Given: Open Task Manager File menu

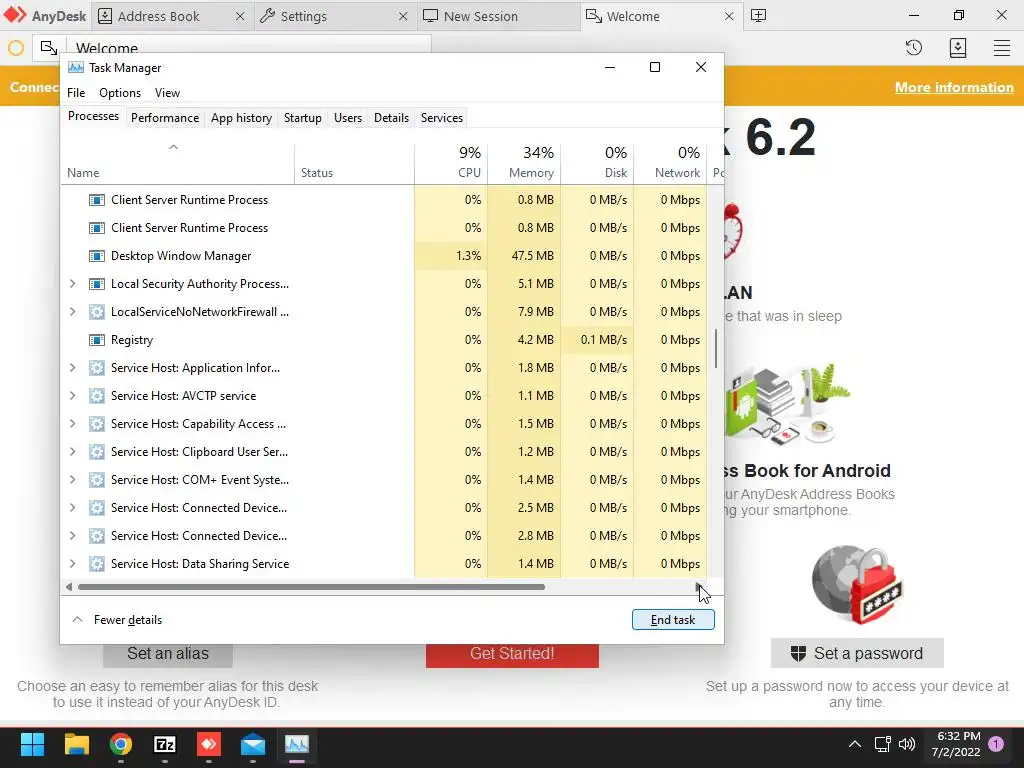Looking at the screenshot, I should [x=76, y=93].
